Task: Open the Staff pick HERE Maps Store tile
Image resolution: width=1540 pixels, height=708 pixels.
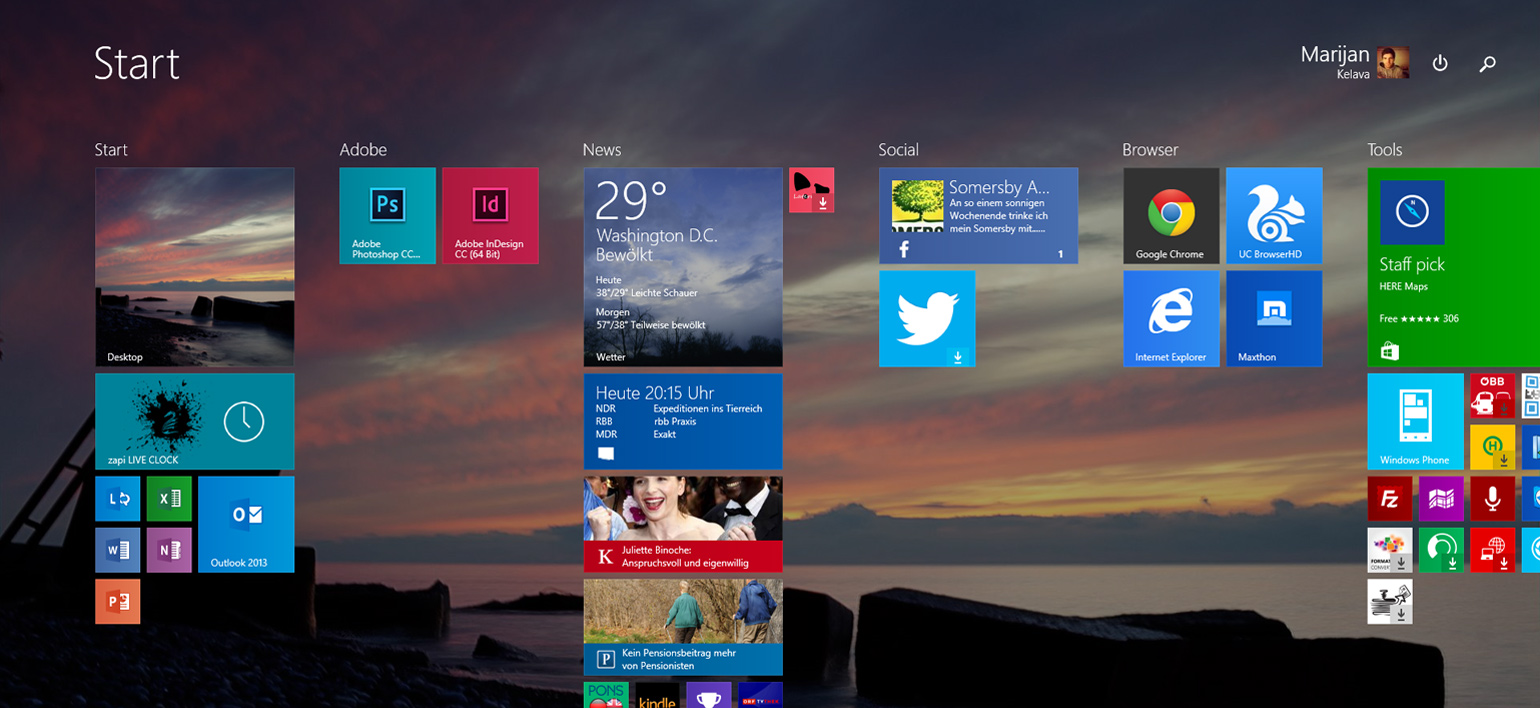Action: [x=1454, y=267]
